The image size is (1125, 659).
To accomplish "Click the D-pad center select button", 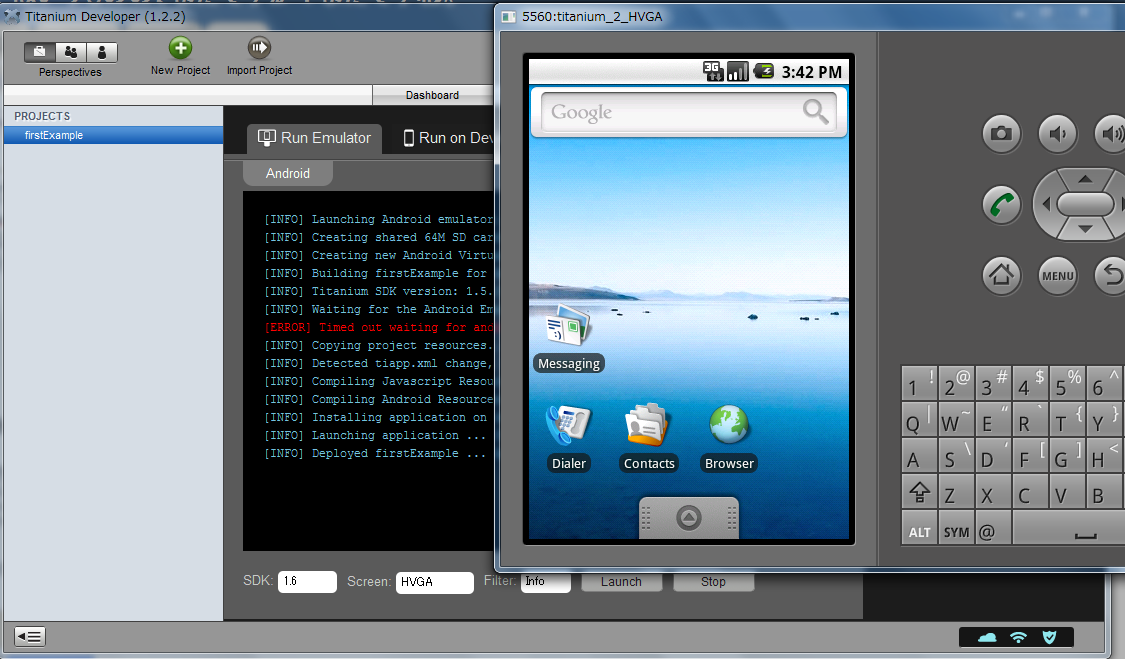I will pos(1086,205).
